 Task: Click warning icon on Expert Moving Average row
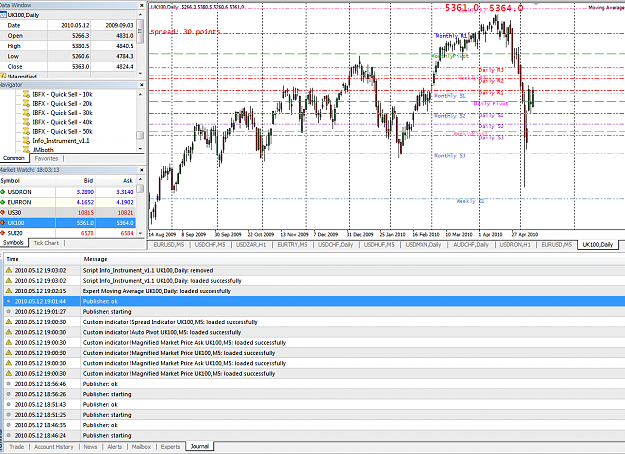[x=9, y=291]
